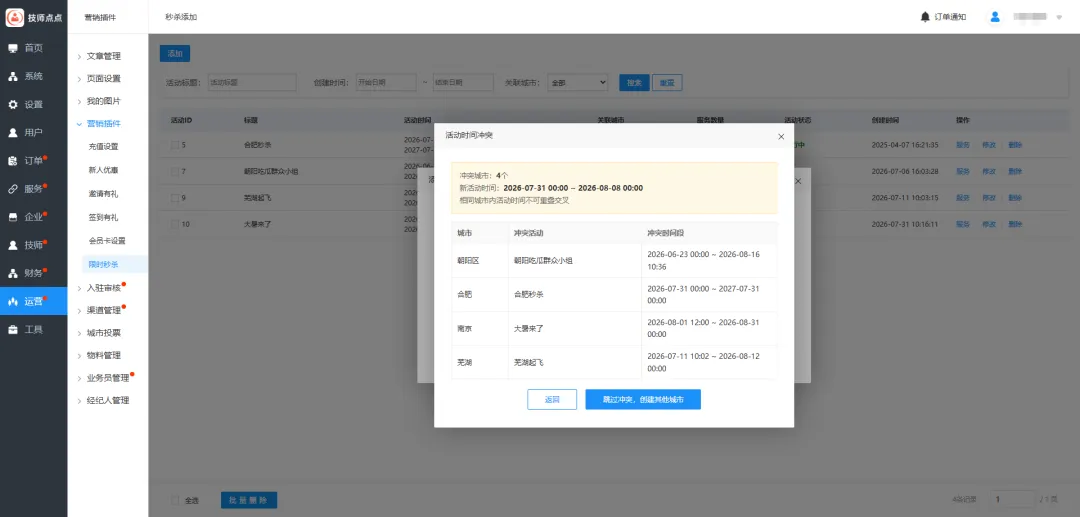The image size is (1080, 517).
Task: Click the 秒杀添加 breadcrumb title
Action: click(x=181, y=17)
